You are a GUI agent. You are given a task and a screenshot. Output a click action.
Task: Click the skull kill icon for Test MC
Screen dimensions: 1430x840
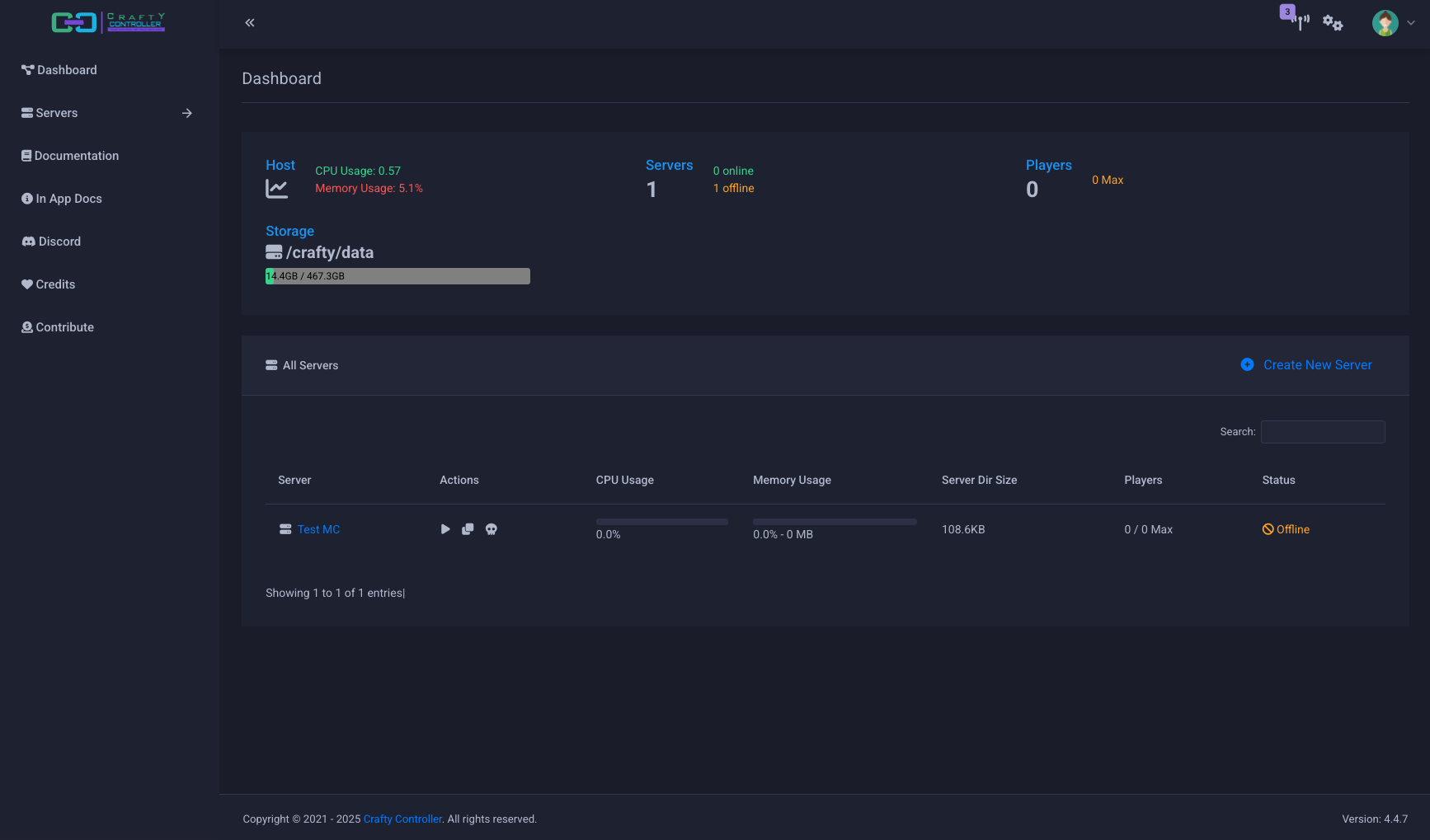492,529
